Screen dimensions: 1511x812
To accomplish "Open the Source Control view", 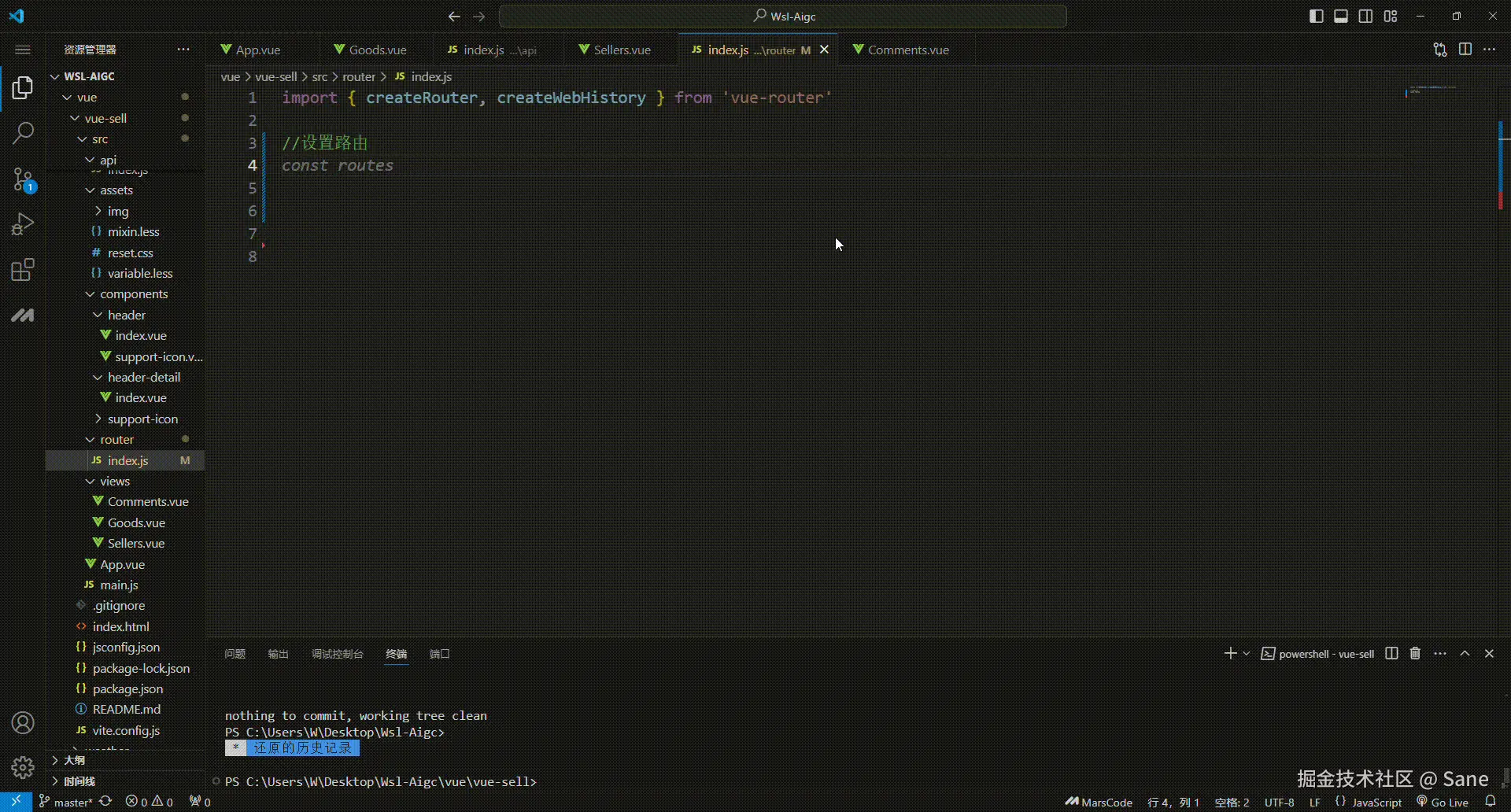I will click(23, 179).
